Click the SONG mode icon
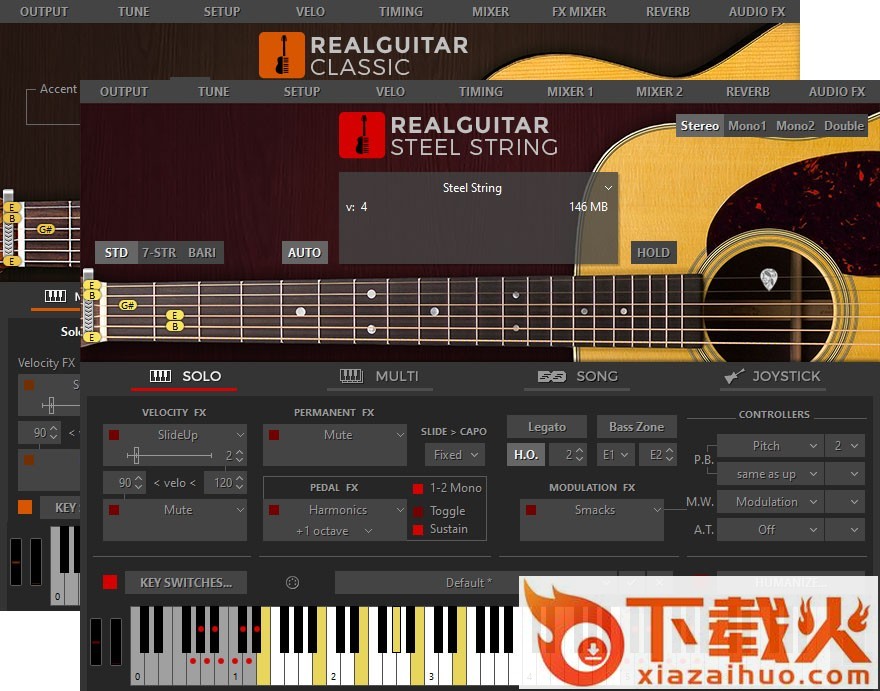This screenshot has height=691, width=880. tap(552, 376)
